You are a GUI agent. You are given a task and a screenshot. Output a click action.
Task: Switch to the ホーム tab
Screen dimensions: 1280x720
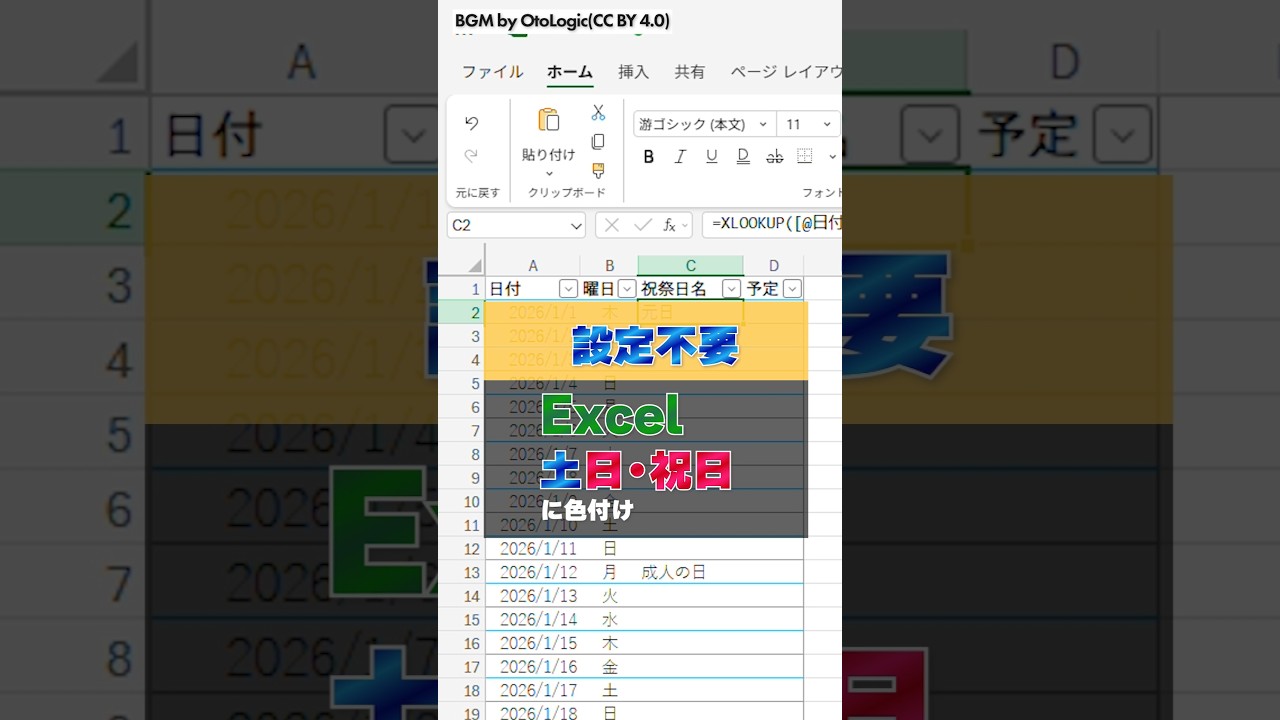coord(570,72)
